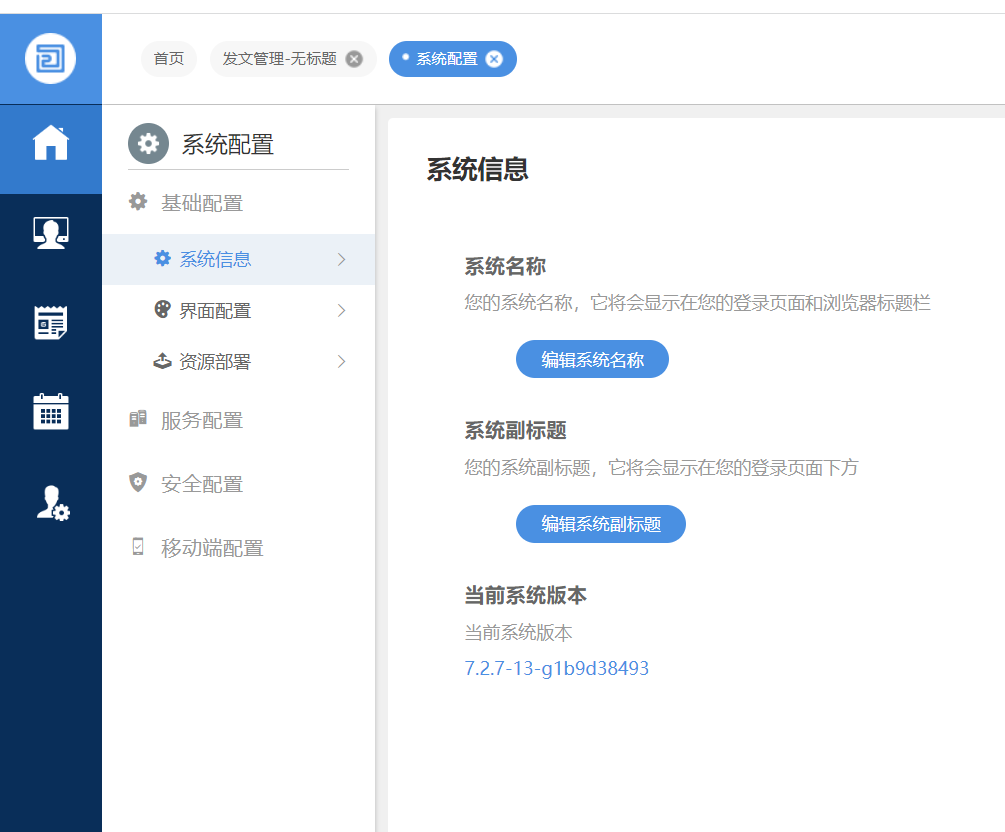Image resolution: width=1005 pixels, height=832 pixels.
Task: Click the palette icon beside 界面配置
Action: [x=163, y=310]
